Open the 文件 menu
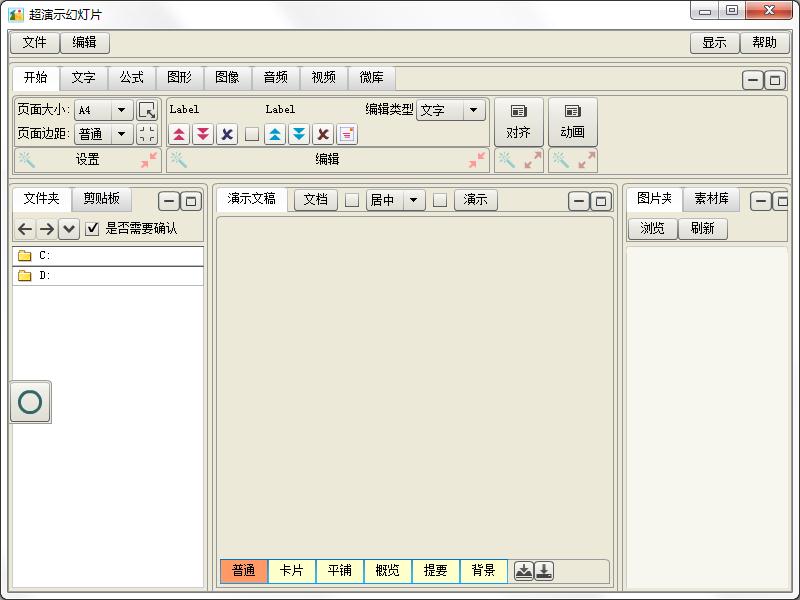This screenshot has width=800, height=600. pyautogui.click(x=35, y=43)
